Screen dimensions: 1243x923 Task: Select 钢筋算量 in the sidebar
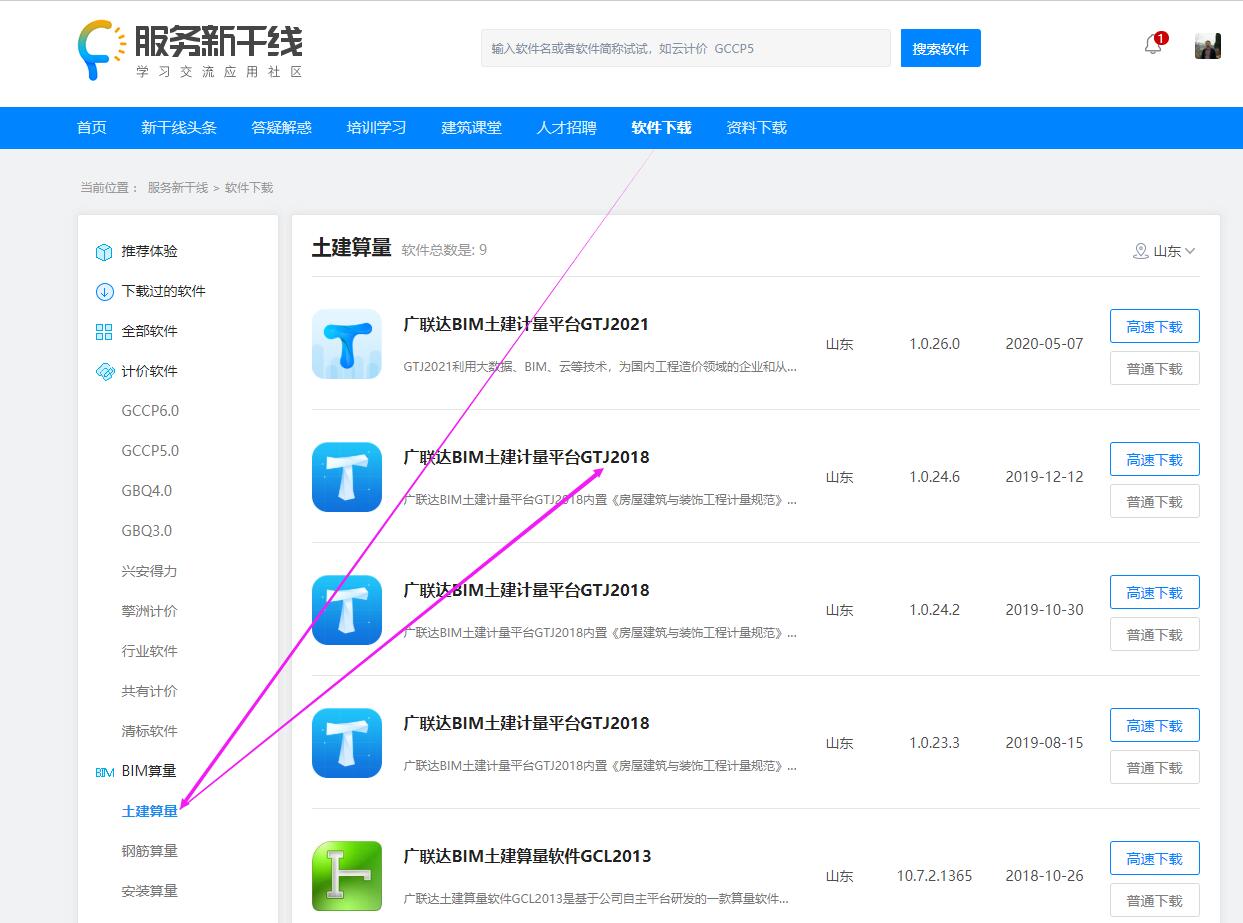click(150, 851)
